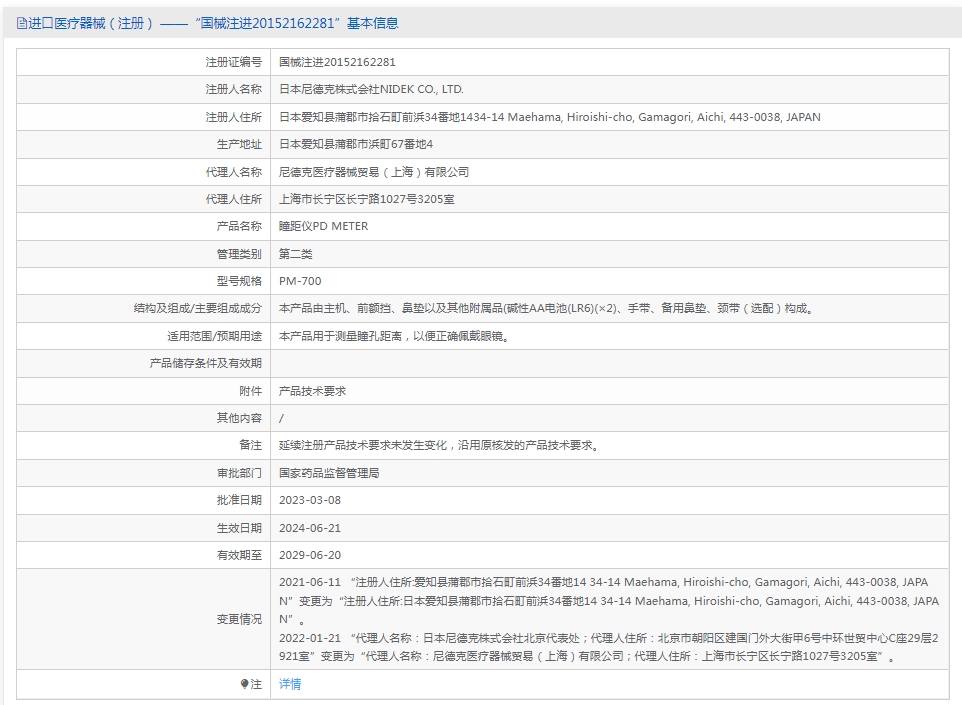Click the 有效期至 row label
Image resolution: width=962 pixels, height=705 pixels.
[x=239, y=555]
